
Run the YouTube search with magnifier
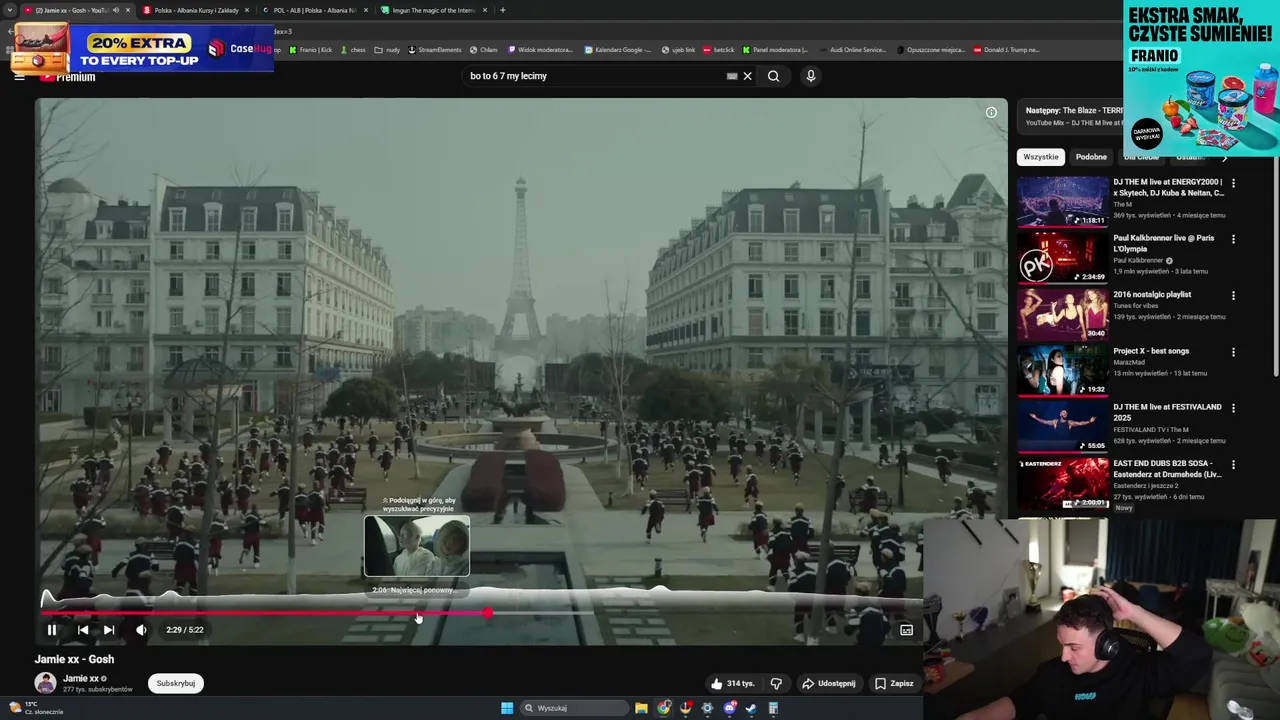(773, 76)
